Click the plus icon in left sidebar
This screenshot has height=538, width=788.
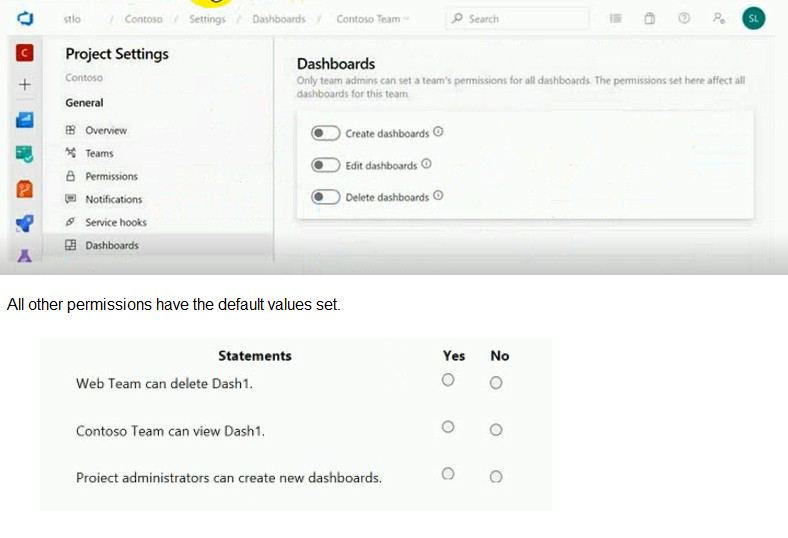(26, 85)
